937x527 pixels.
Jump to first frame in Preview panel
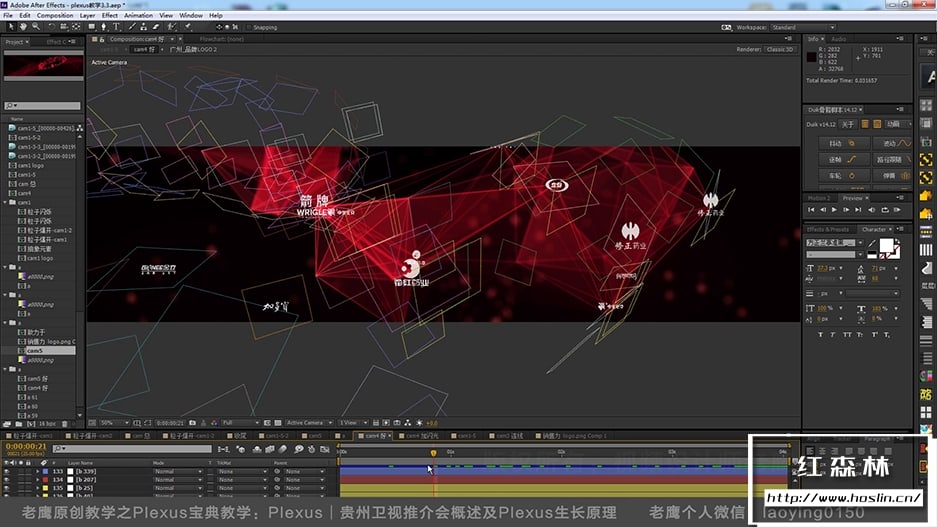pyautogui.click(x=811, y=210)
